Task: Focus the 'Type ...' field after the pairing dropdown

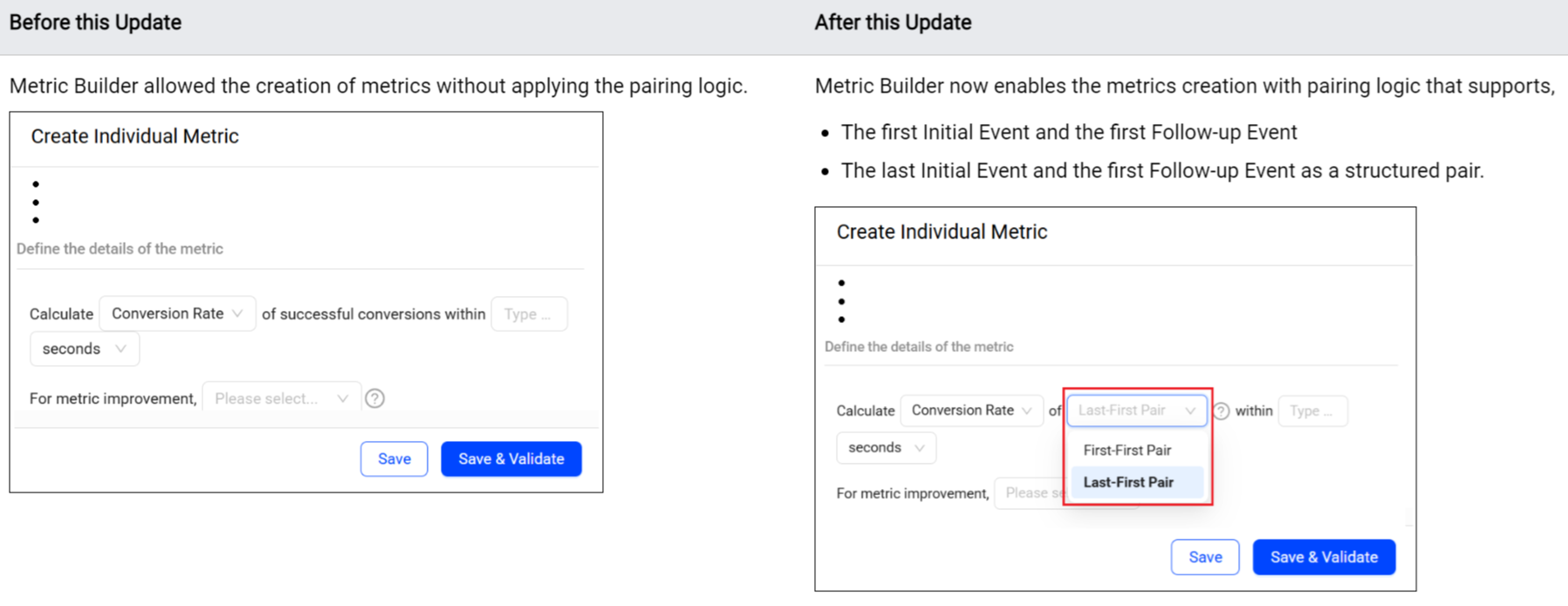Action: [x=1311, y=411]
